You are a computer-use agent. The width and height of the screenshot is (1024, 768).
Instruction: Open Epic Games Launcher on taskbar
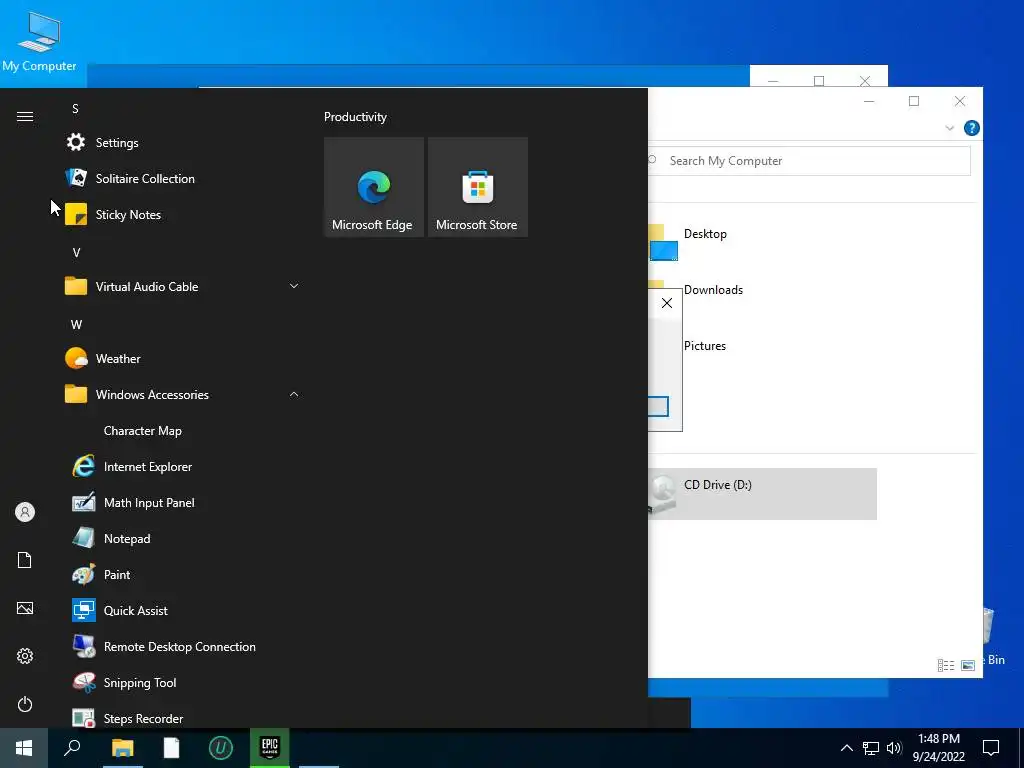[270, 748]
